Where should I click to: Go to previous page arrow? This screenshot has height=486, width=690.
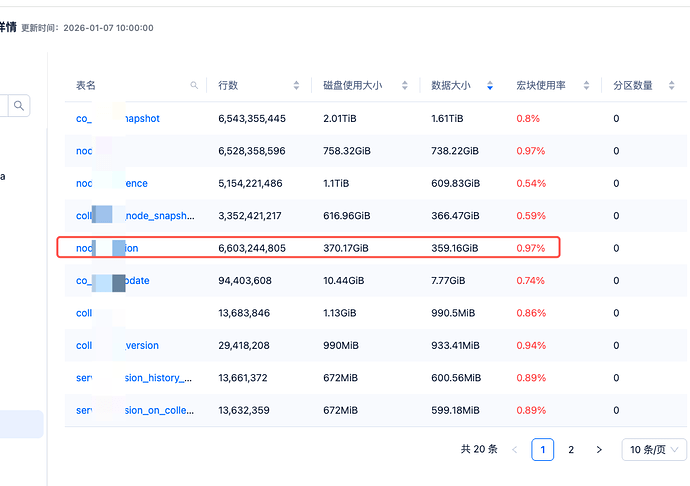515,450
